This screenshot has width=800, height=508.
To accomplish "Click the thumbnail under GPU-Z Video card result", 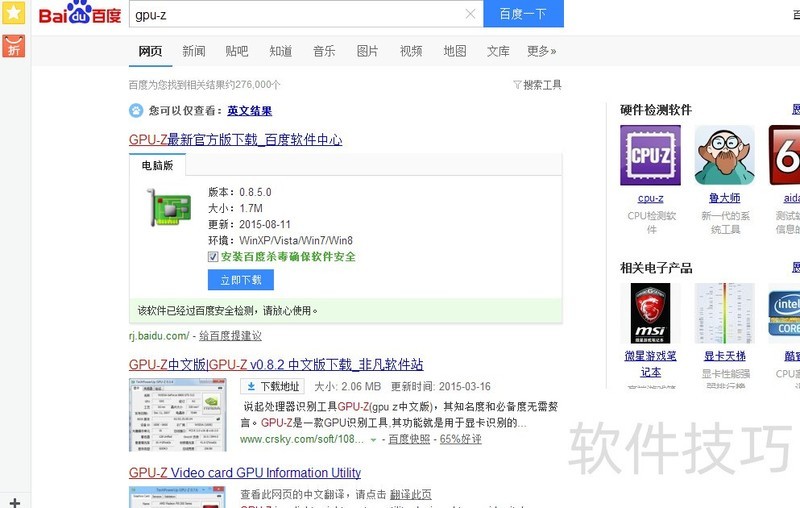I will click(x=178, y=497).
